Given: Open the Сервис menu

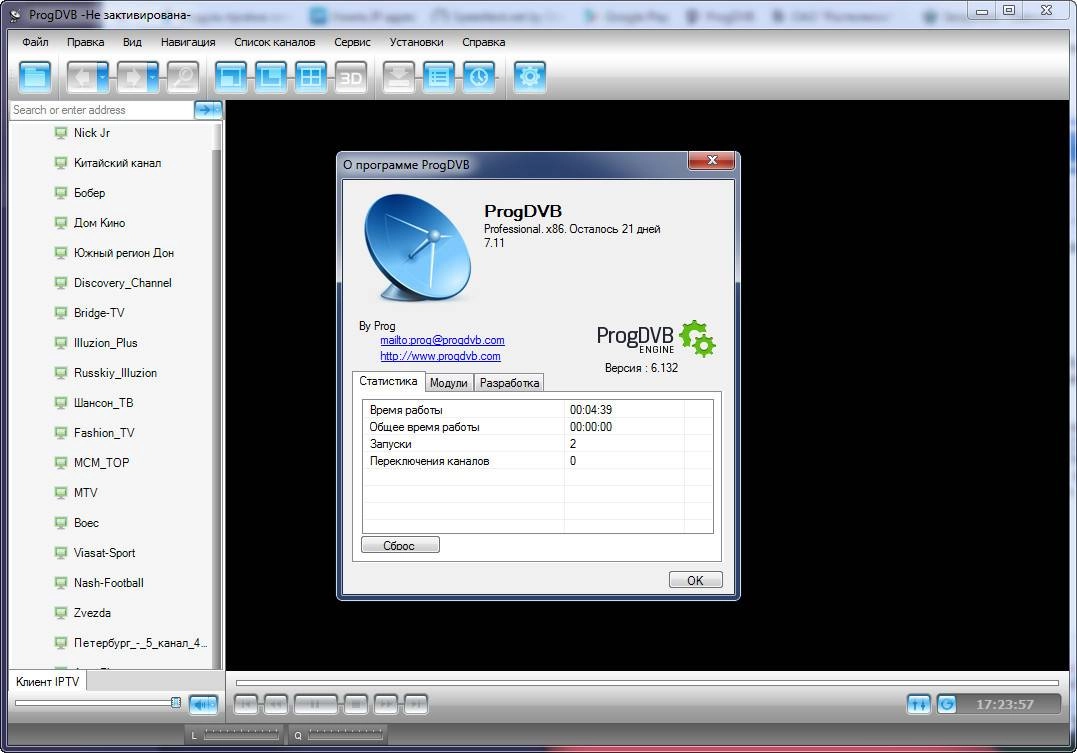Looking at the screenshot, I should coord(352,42).
